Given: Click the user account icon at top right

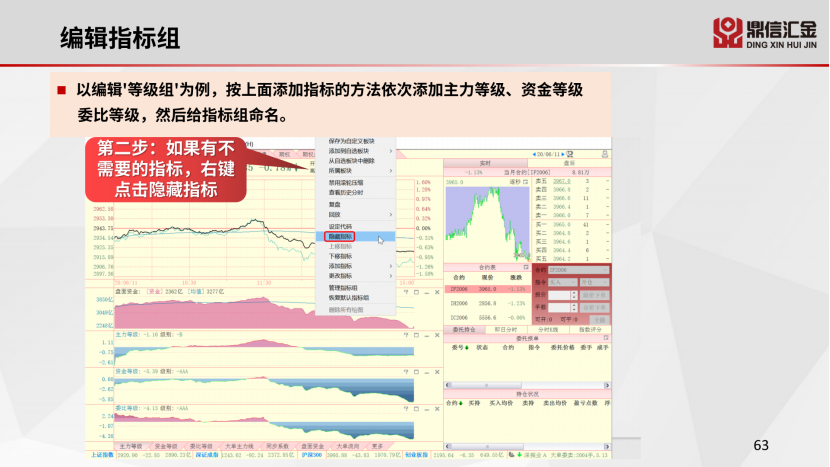Looking at the screenshot, I should point(603,154).
